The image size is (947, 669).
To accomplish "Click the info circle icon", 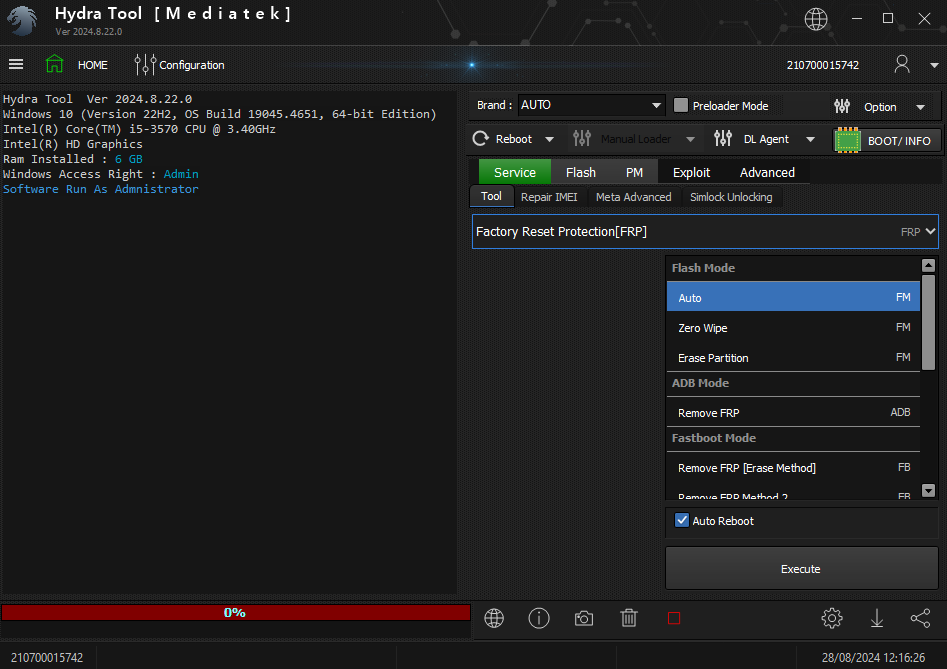I will [539, 618].
